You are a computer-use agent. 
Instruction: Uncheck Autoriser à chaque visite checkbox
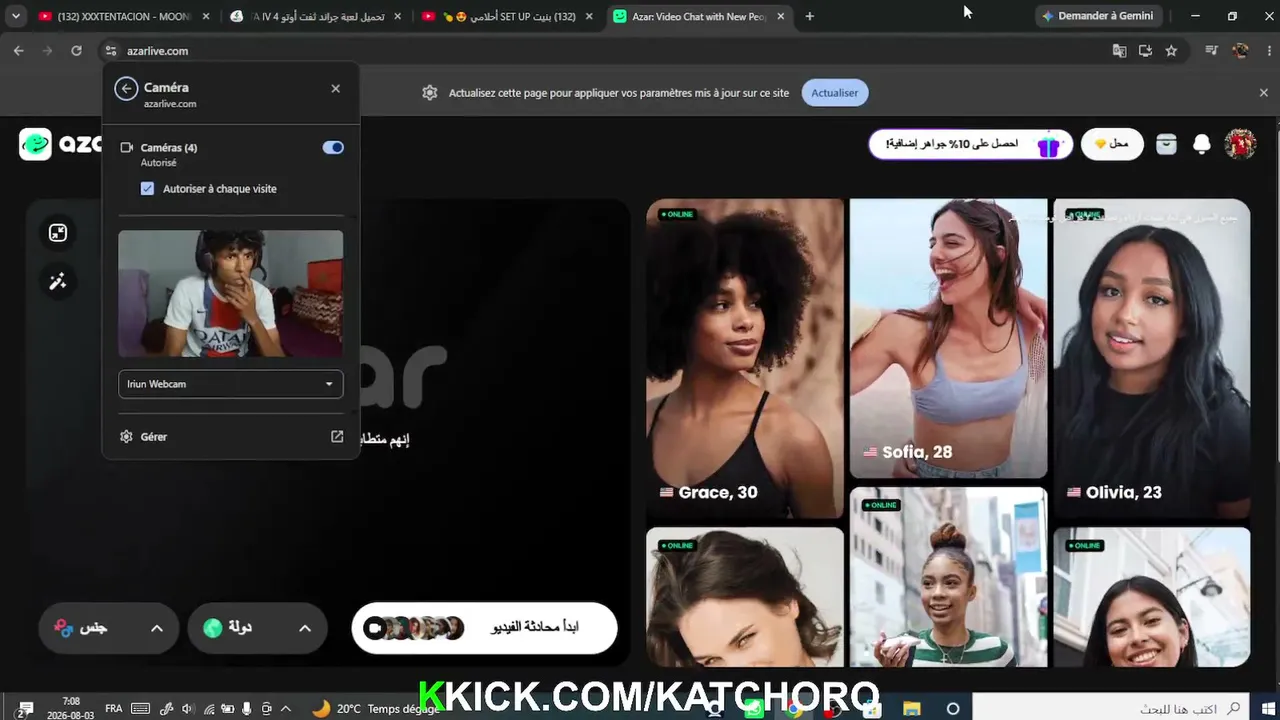(x=147, y=189)
